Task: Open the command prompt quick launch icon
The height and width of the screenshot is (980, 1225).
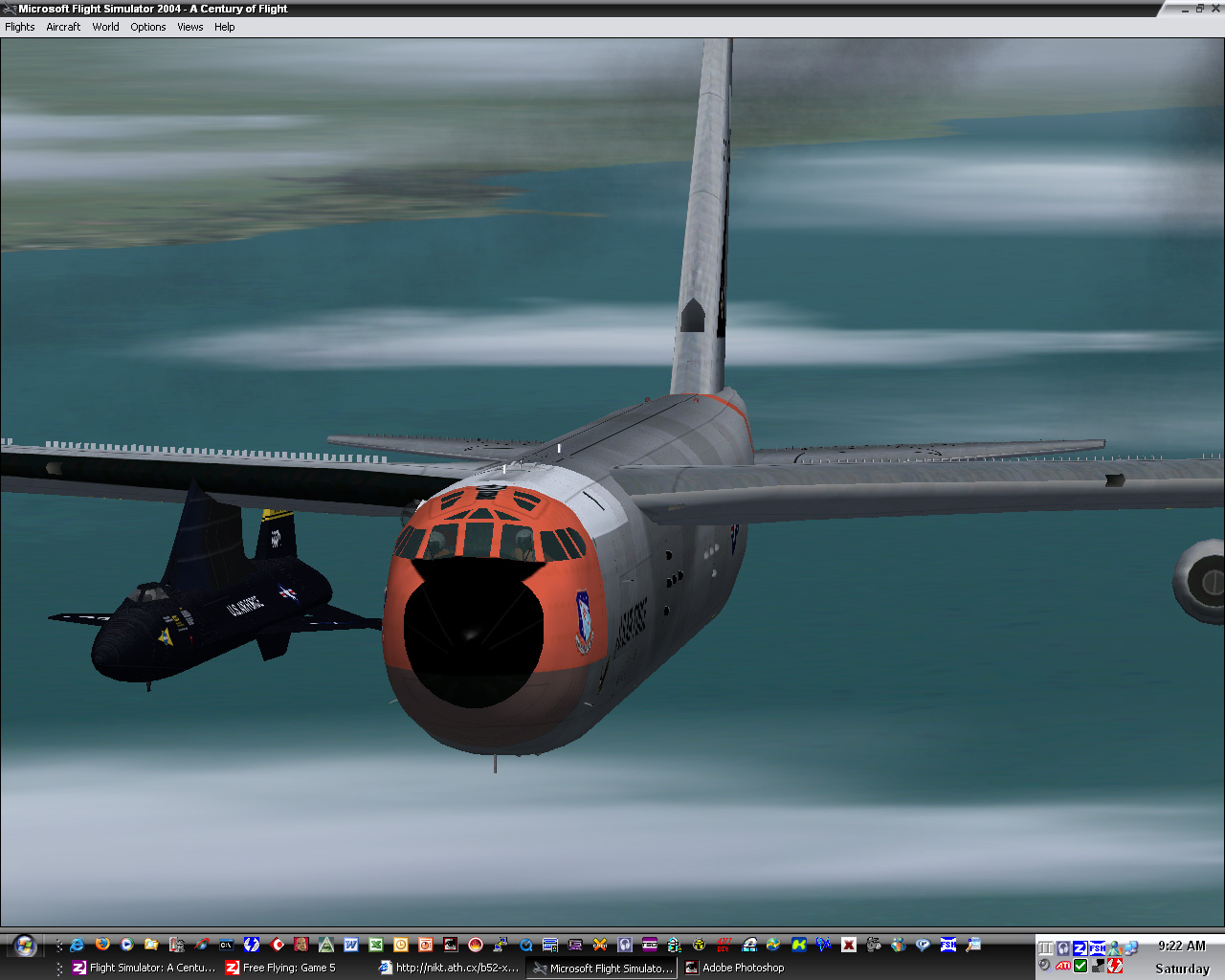Action: tap(227, 945)
